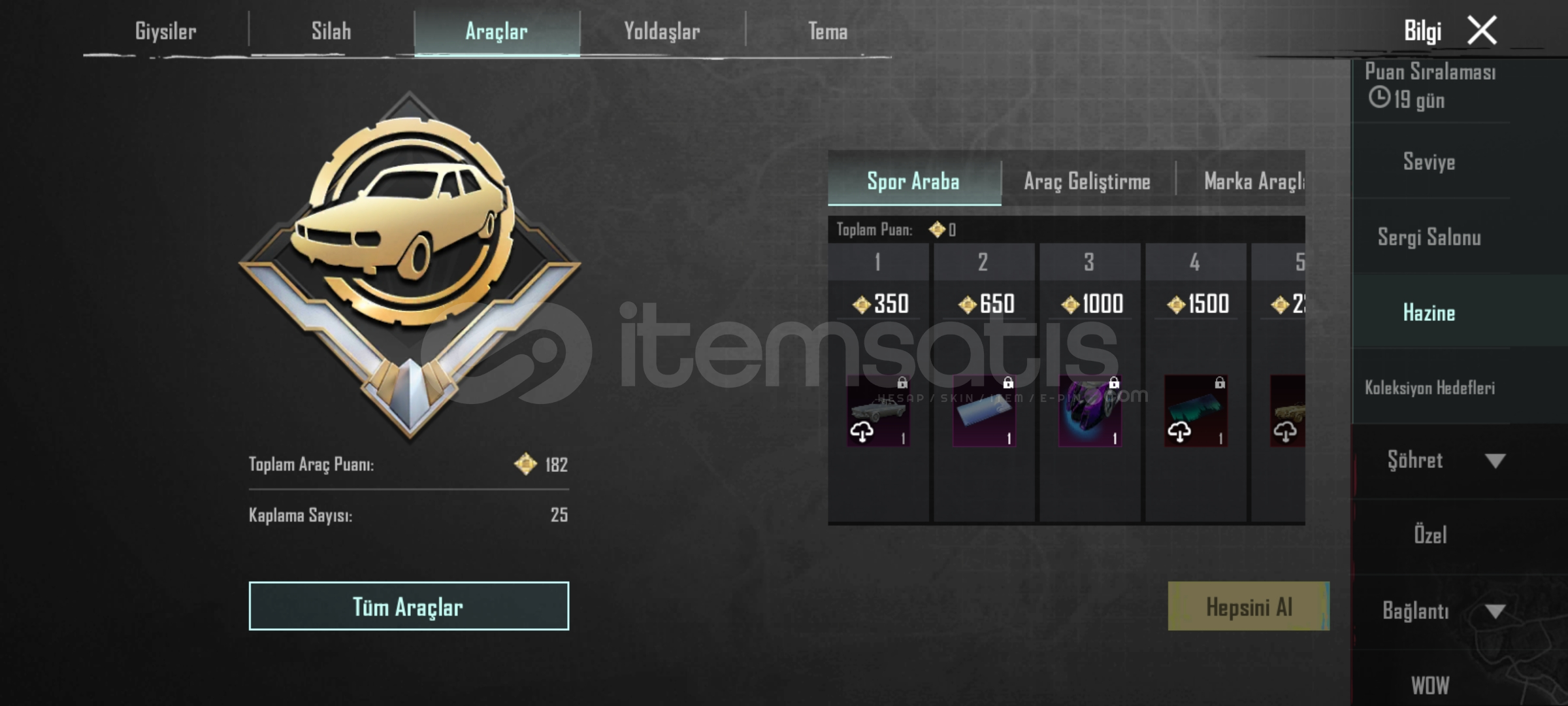Open the Bilgi info link
The image size is (1568, 706).
click(1422, 31)
